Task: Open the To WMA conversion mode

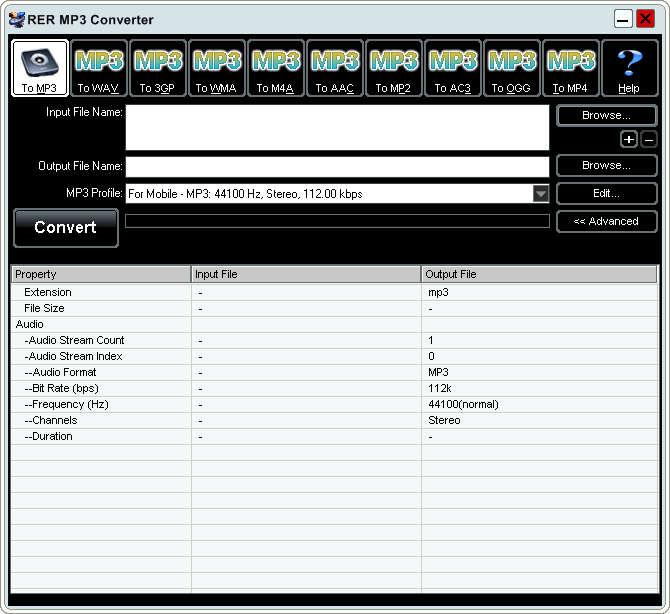Action: [x=217, y=68]
